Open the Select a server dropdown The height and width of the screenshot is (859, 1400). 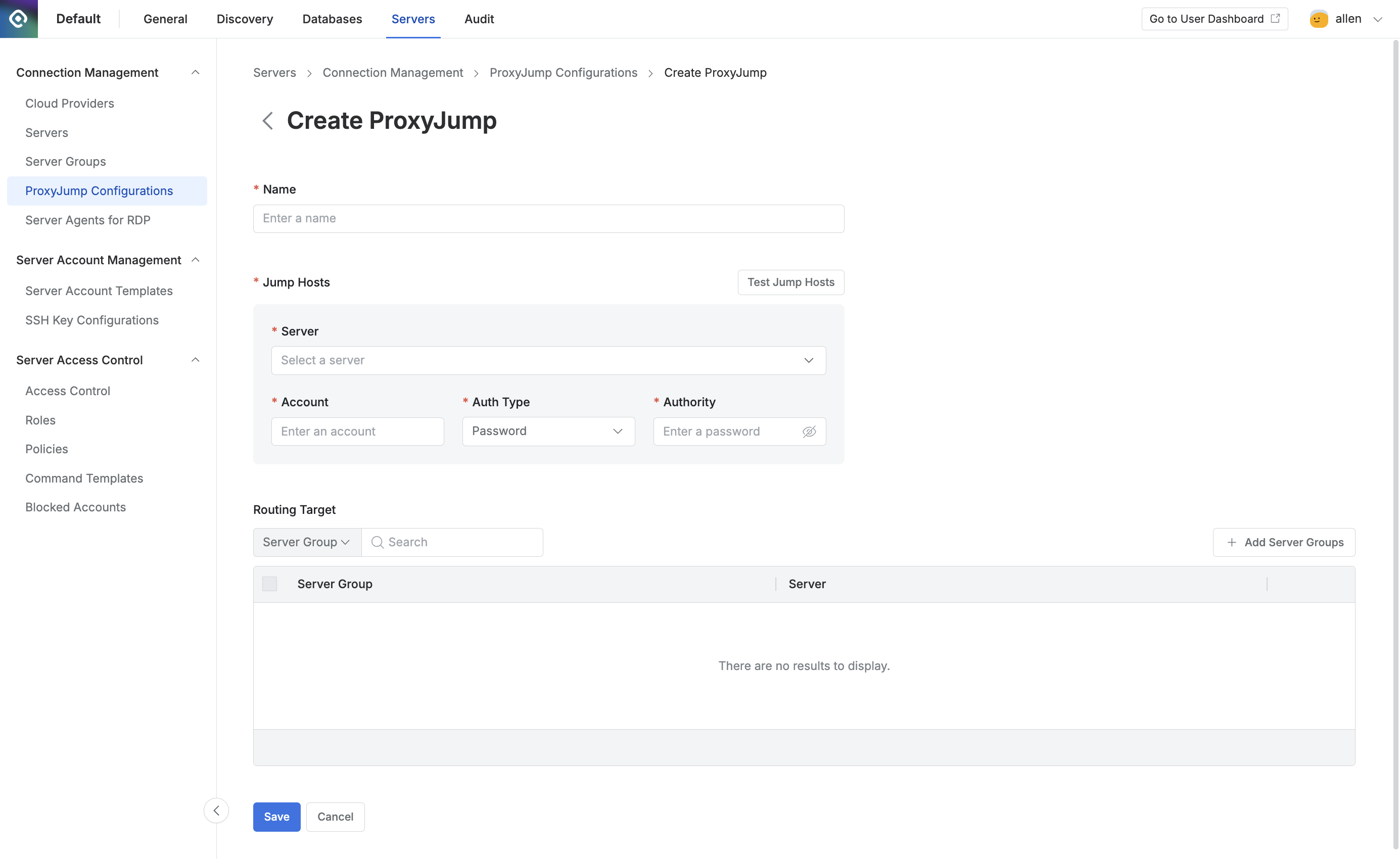click(548, 360)
